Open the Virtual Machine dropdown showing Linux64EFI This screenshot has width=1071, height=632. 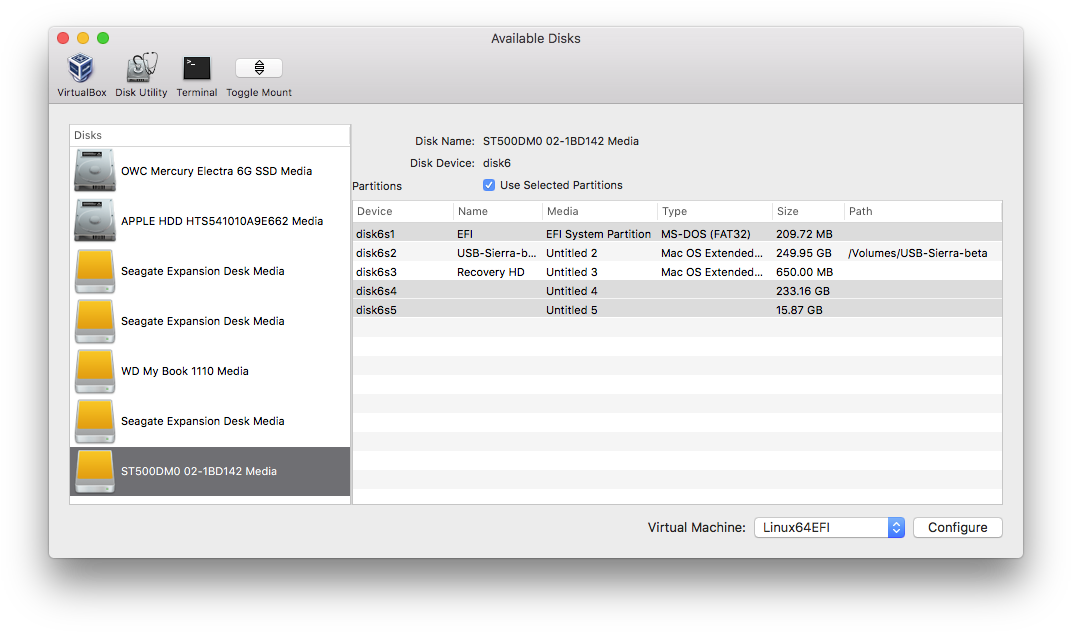[828, 527]
